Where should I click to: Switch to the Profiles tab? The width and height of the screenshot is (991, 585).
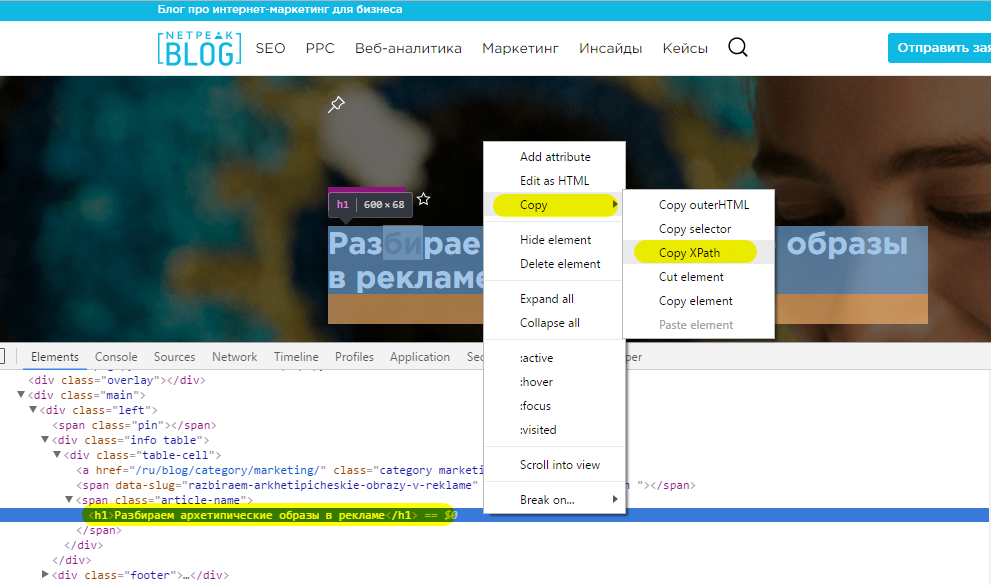click(x=354, y=357)
